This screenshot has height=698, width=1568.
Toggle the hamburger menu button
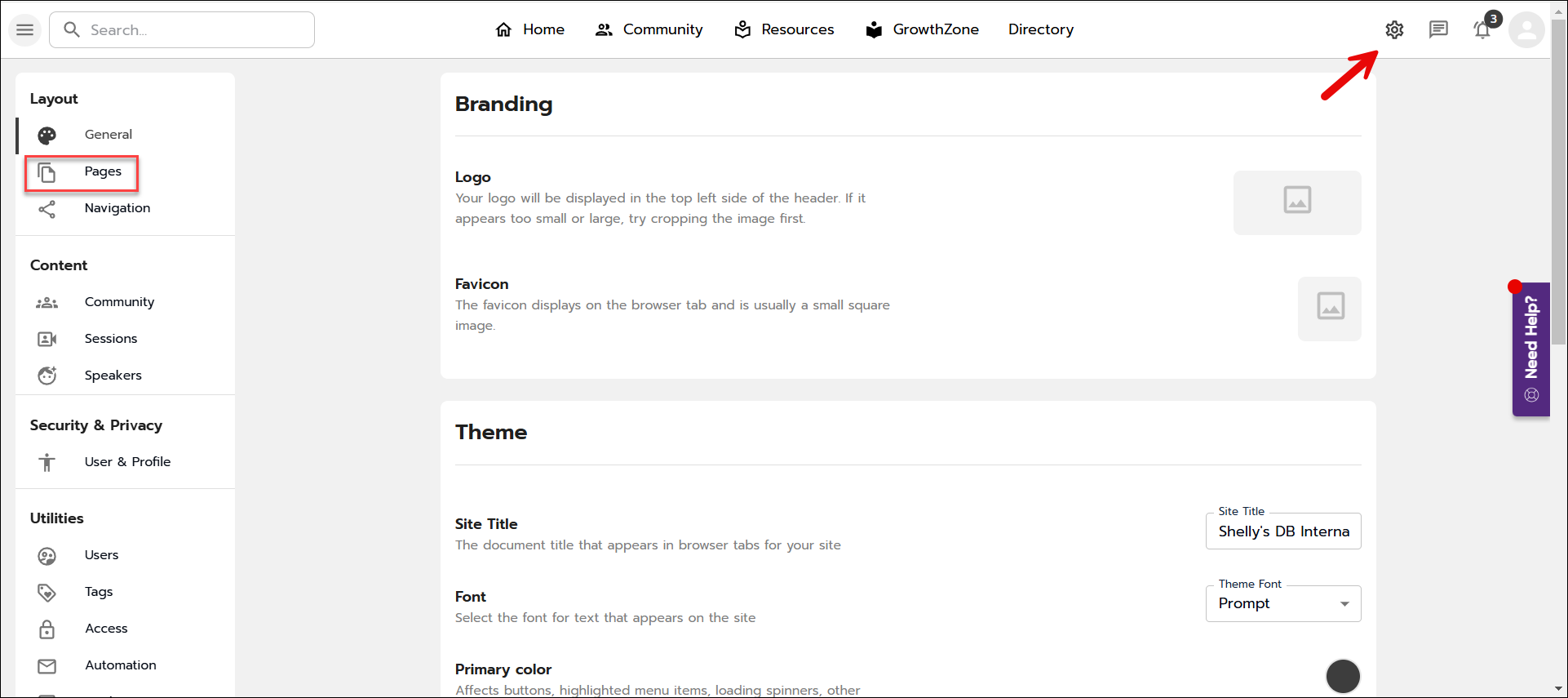tap(25, 30)
